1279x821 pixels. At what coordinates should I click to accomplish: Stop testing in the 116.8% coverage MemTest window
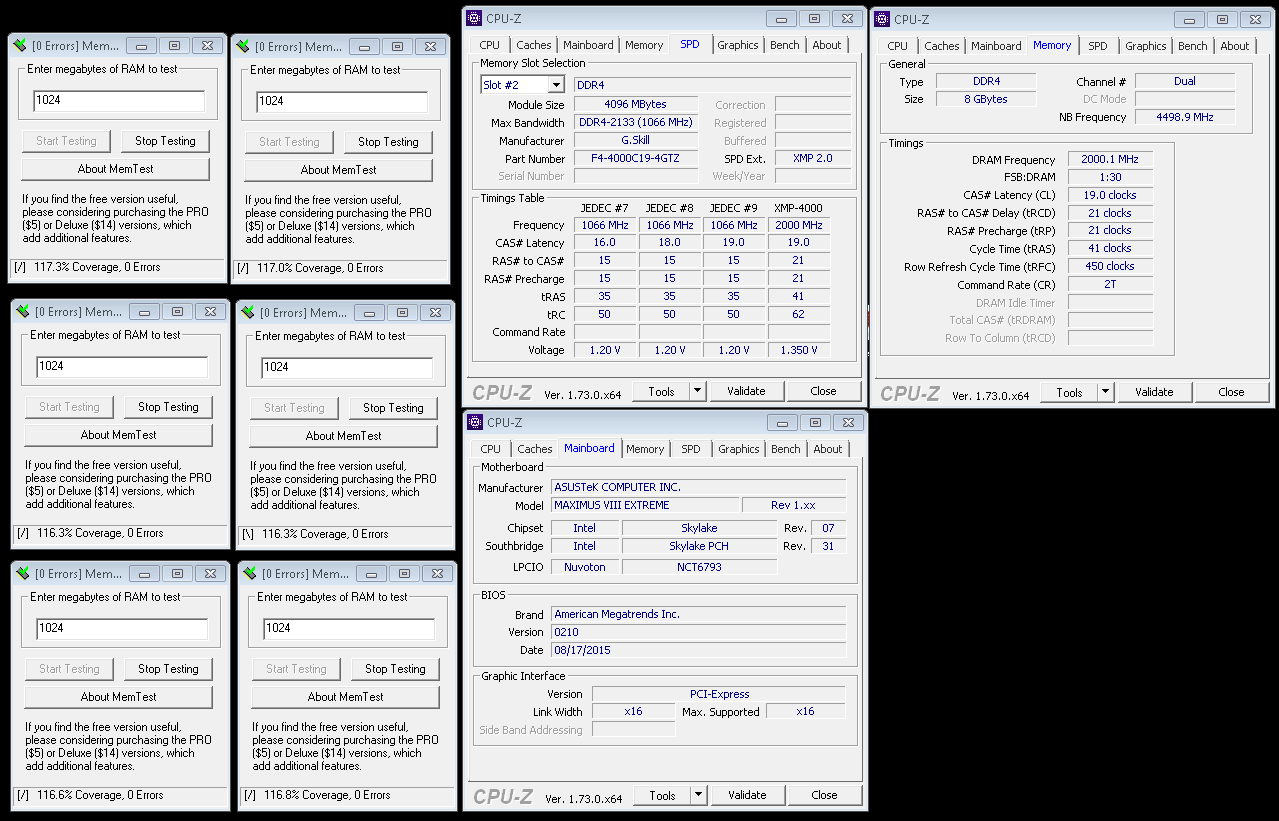click(x=395, y=669)
